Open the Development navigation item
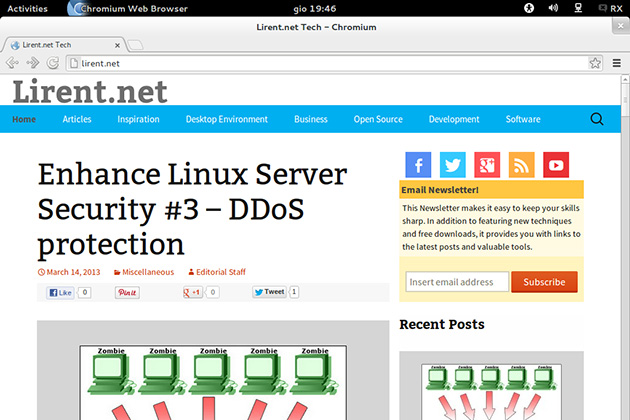630x420 pixels. (x=454, y=119)
